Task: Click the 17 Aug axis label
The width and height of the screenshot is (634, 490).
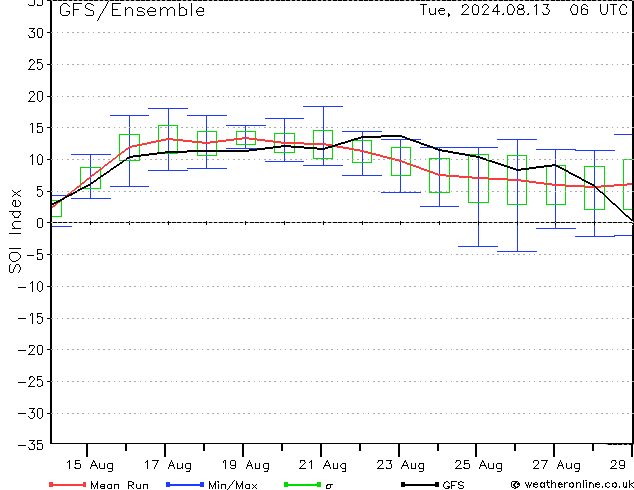Action: point(168,465)
